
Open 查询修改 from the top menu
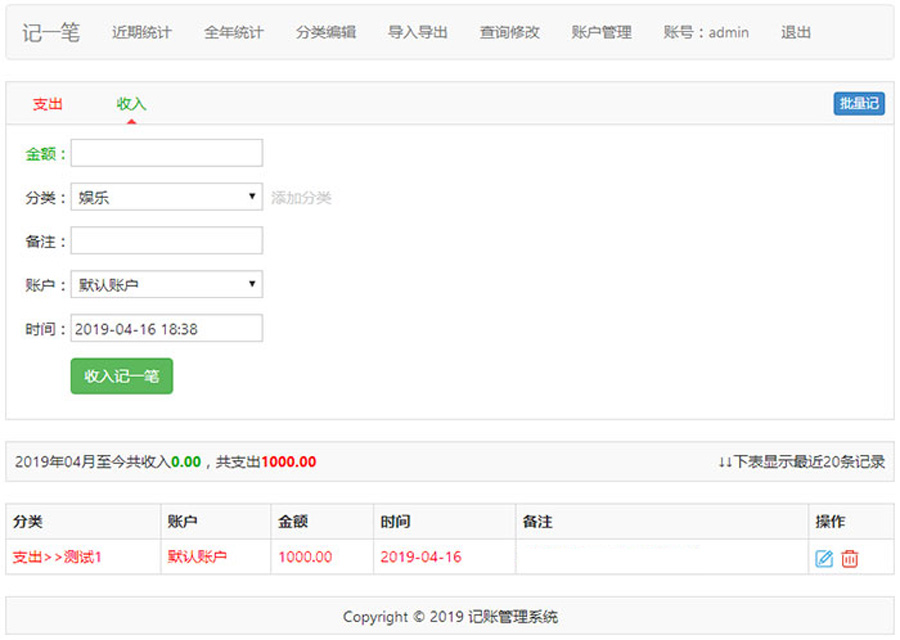510,32
